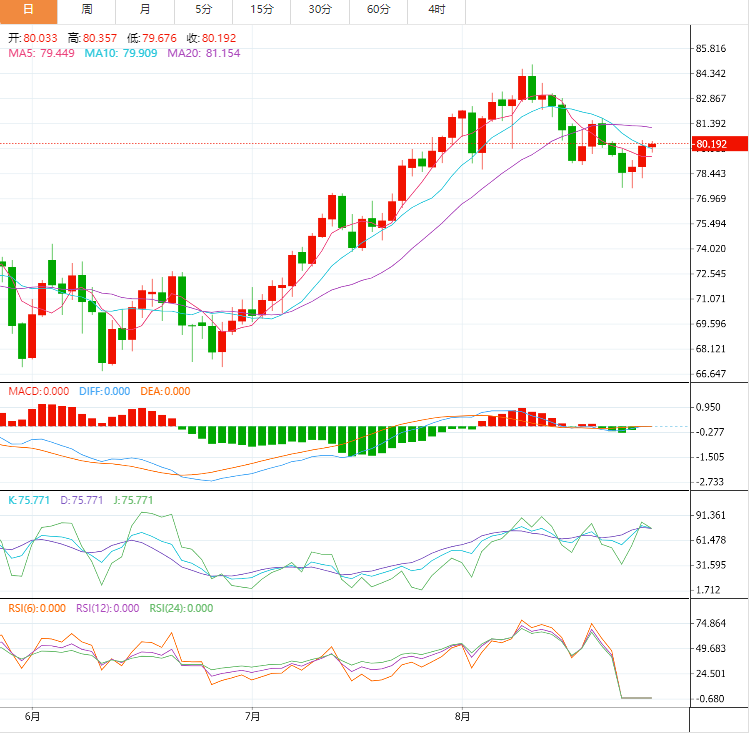
Task: Click the RSI(6) indicator label
Action: [x=37, y=608]
